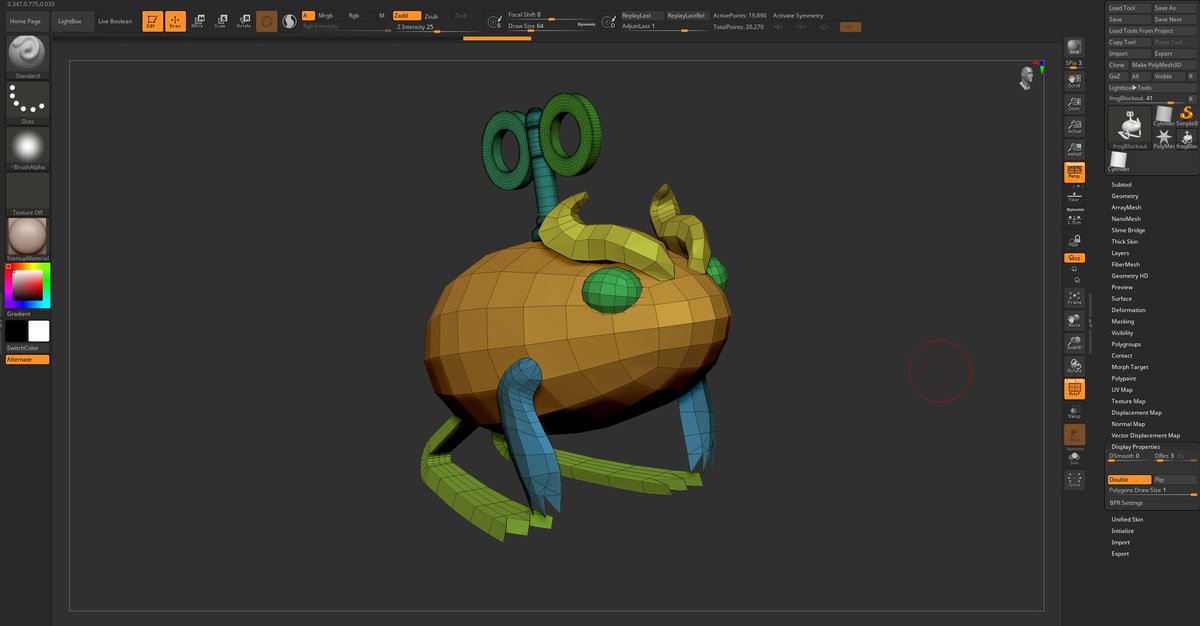Viewport: 1200px width, 626px height.
Task: Click the head camera orientation icon
Action: [x=1026, y=78]
